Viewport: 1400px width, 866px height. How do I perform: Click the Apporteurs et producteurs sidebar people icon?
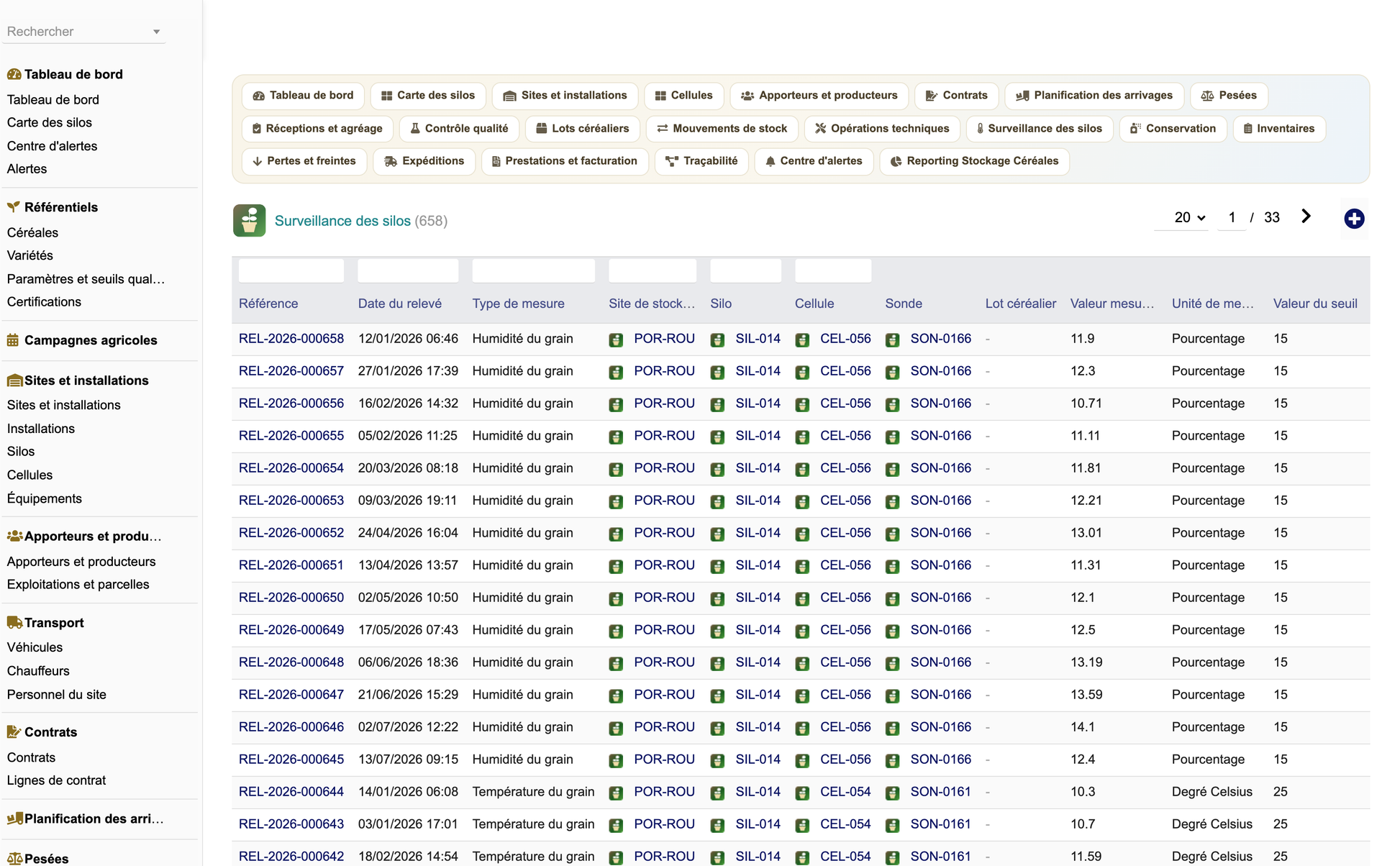coord(14,536)
